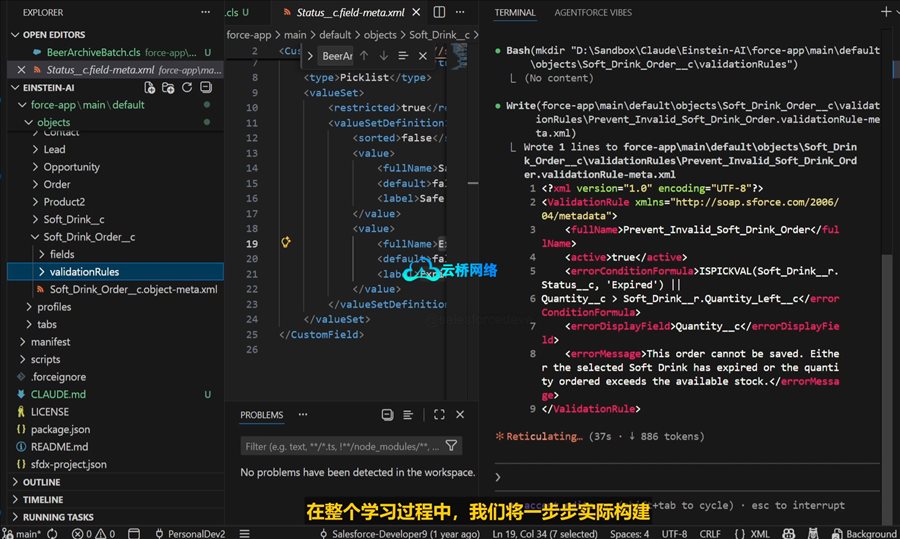Click the lightbulb code action icon
The image size is (900, 539).
(x=285, y=243)
